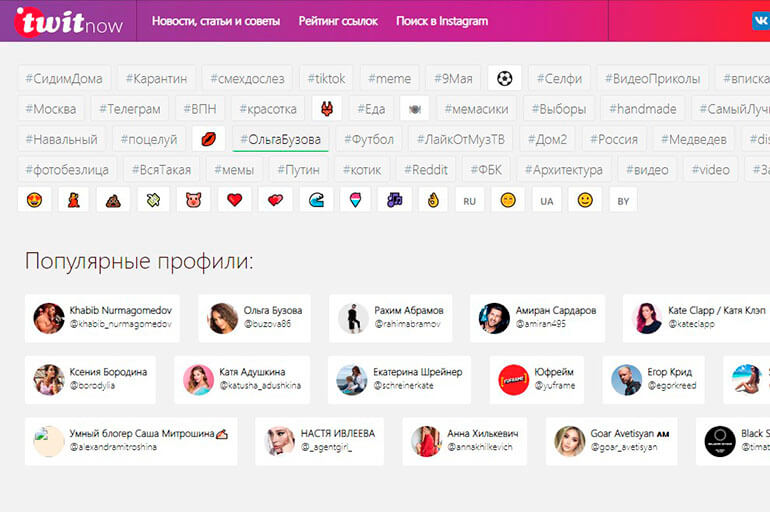The height and width of the screenshot is (512, 770).
Task: Click the @buzova86 handle text
Action: pyautogui.click(x=268, y=324)
